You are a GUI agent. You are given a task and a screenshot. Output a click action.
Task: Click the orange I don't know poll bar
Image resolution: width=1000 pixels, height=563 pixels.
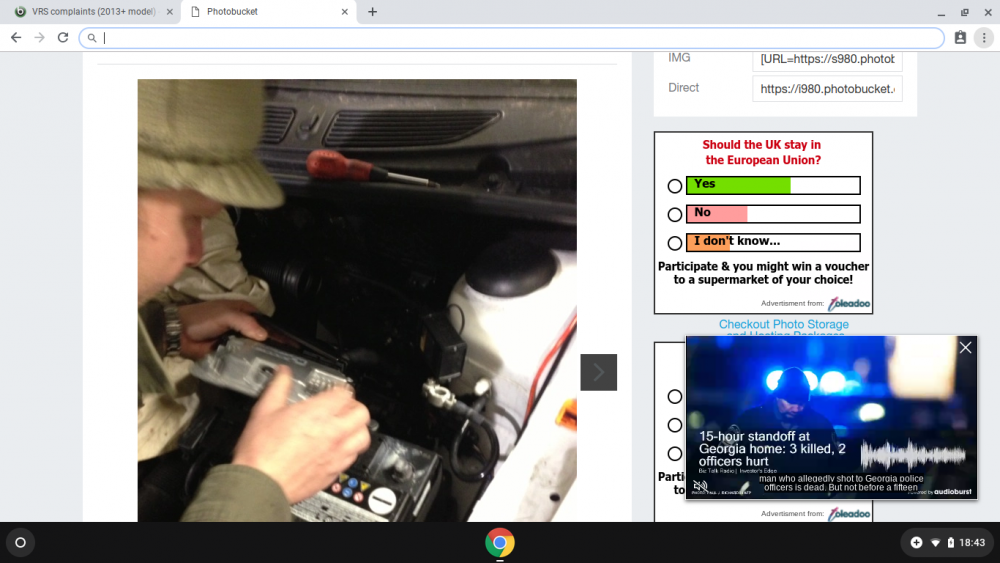coord(773,242)
